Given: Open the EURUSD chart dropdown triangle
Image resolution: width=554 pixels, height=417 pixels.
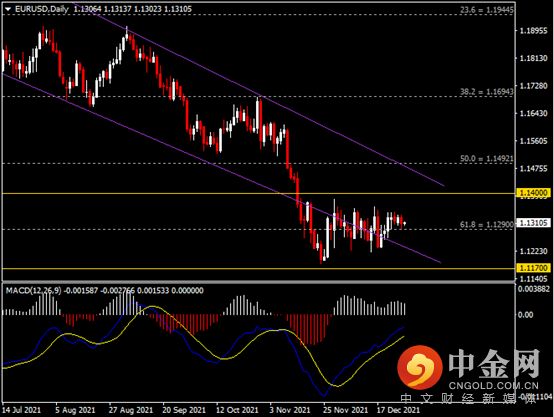Looking at the screenshot, I should pyautogui.click(x=8, y=9).
